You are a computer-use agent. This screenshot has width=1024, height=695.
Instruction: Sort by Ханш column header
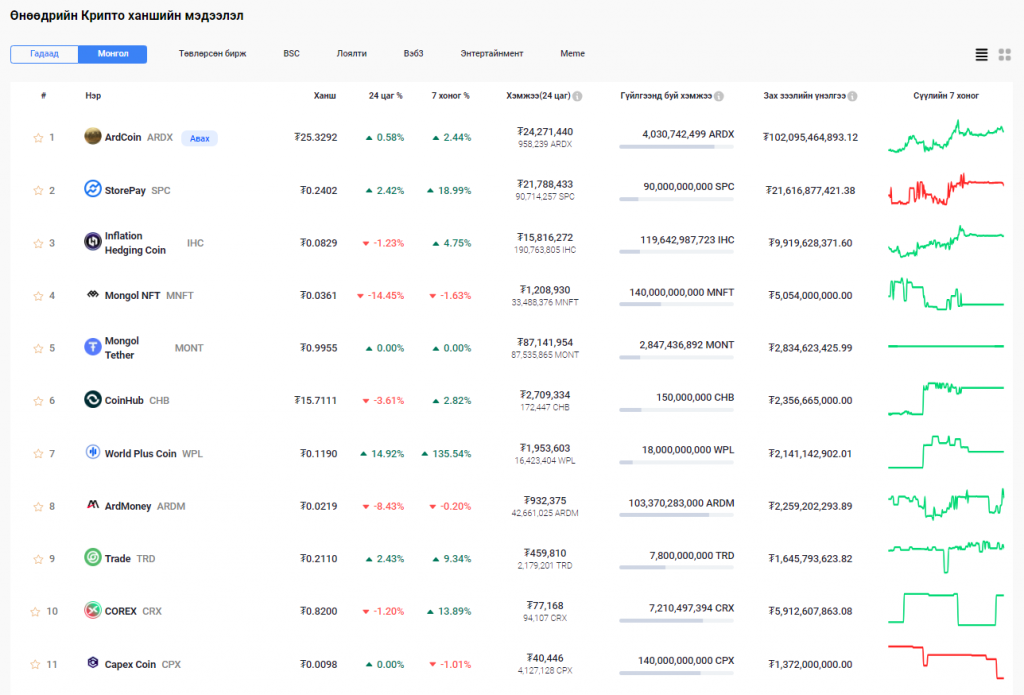pyautogui.click(x=325, y=96)
